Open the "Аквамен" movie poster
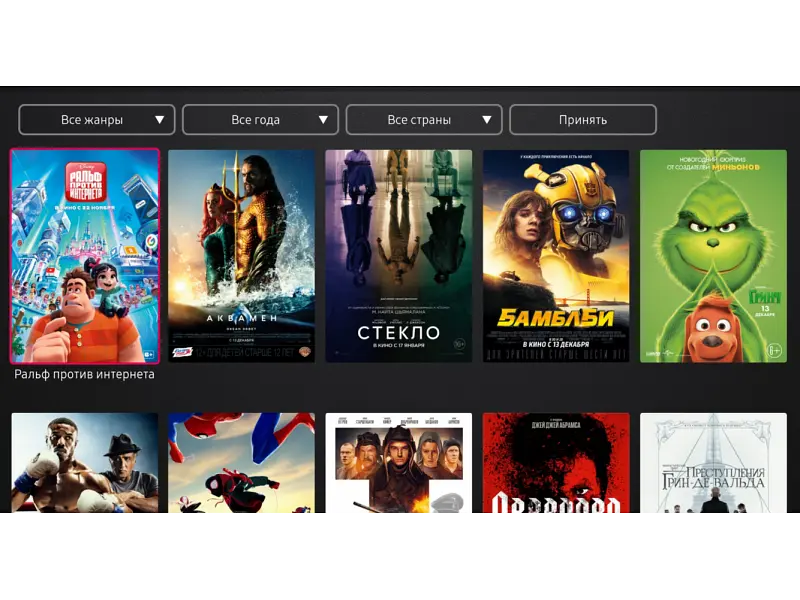Screen dimensions: 800x600 click(x=241, y=256)
